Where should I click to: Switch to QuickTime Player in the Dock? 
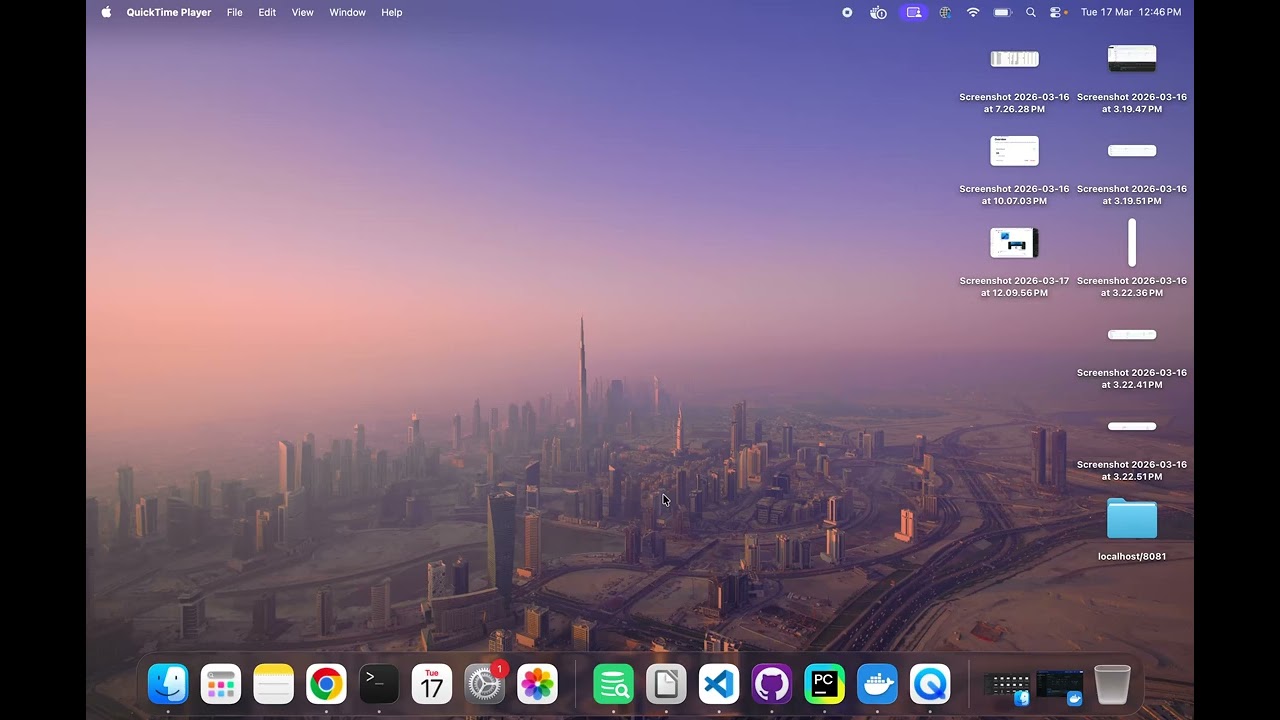930,684
